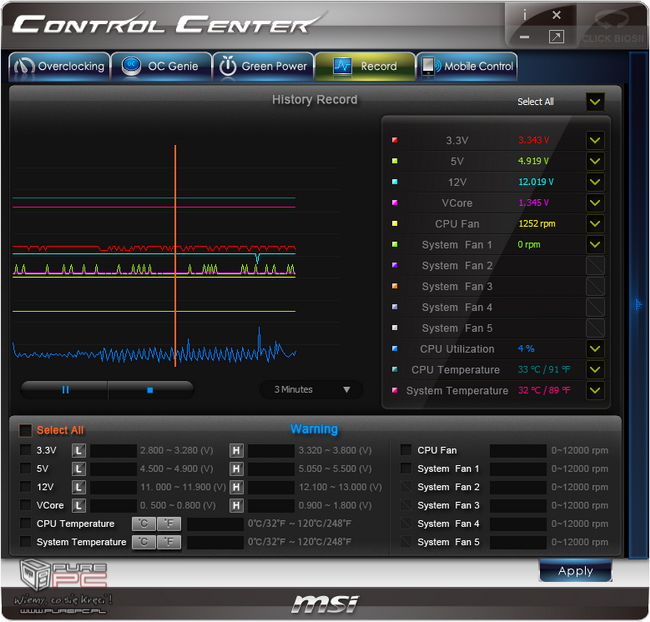650x622 pixels.
Task: Click the green 5V color swatch
Action: pyautogui.click(x=395, y=161)
